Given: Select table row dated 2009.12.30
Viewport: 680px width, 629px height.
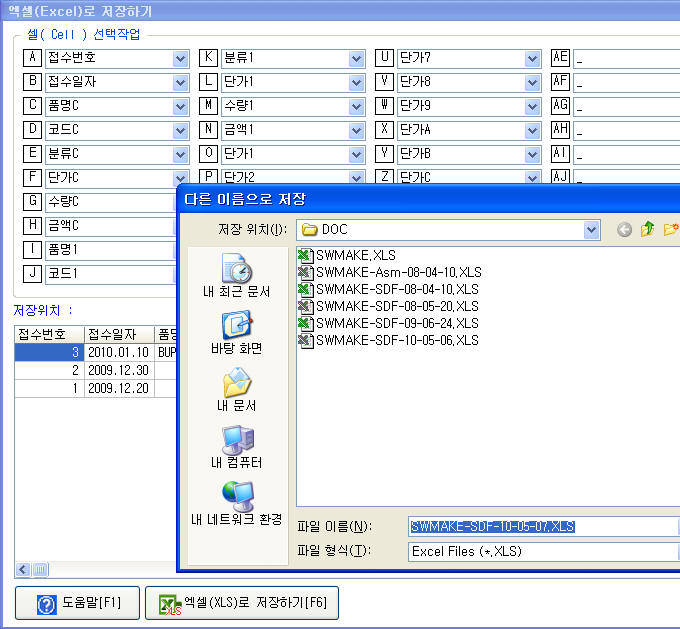Looking at the screenshot, I should (x=95, y=370).
